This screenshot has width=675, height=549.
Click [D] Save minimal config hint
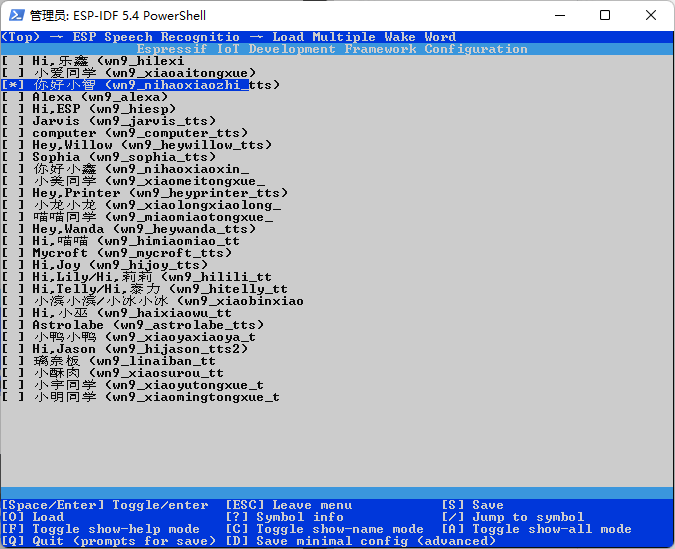click(361, 541)
